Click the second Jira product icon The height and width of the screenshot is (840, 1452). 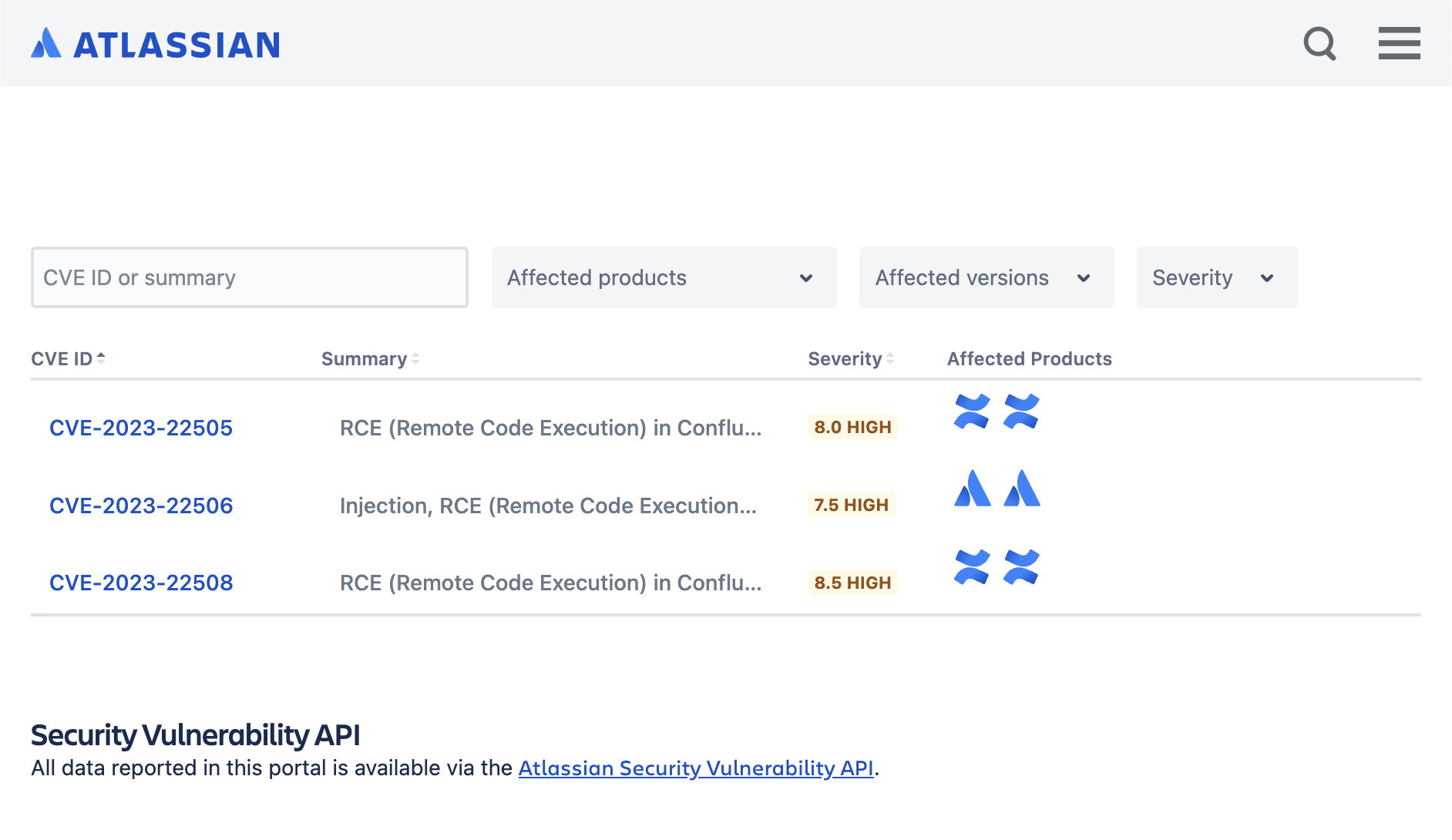pos(1022,490)
